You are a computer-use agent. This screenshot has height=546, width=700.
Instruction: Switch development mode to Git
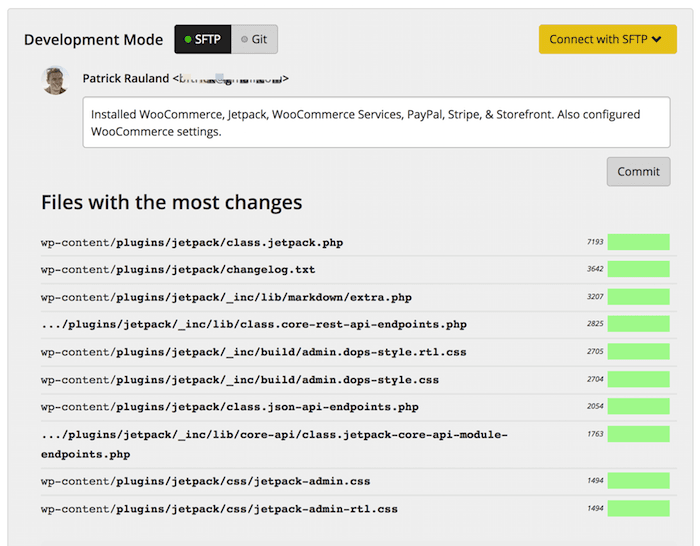pos(254,39)
